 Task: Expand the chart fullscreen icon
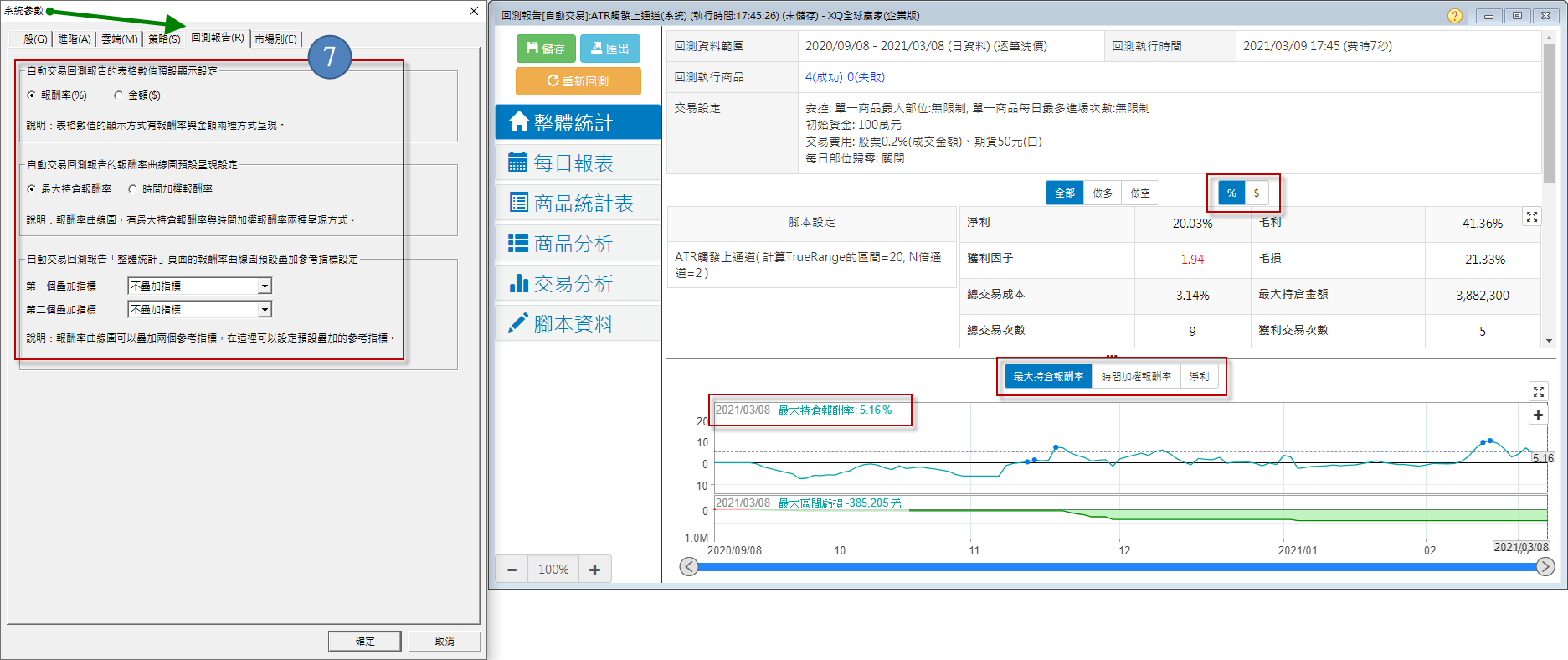tap(1539, 391)
